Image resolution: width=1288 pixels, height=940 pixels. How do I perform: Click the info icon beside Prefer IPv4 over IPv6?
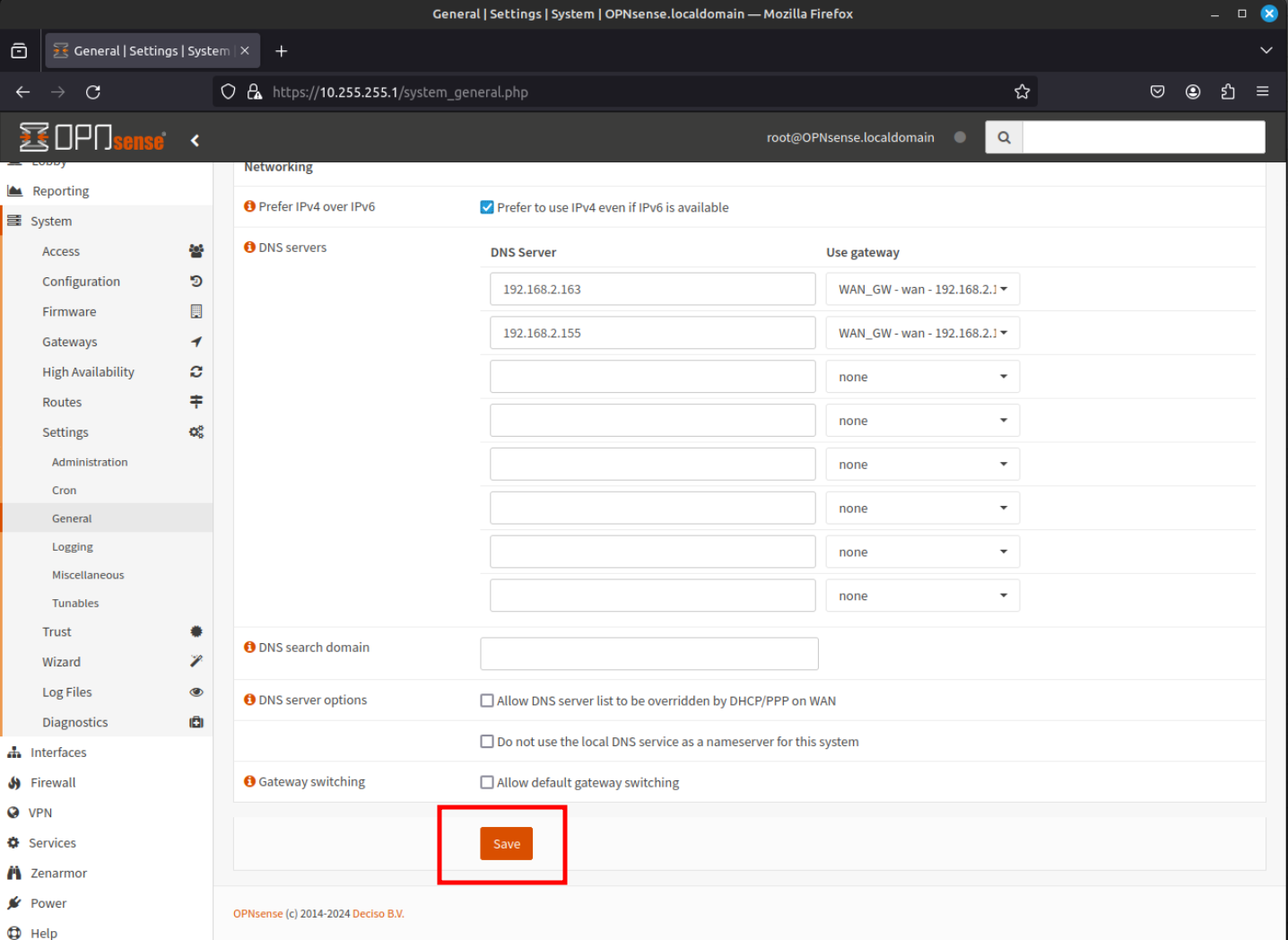pyautogui.click(x=249, y=206)
